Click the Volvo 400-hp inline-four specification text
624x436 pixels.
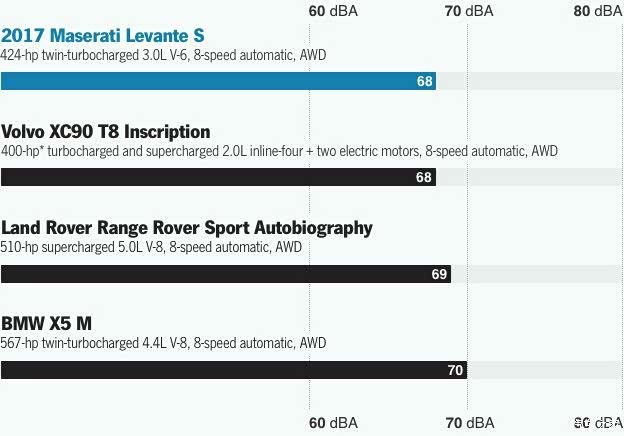(279, 151)
